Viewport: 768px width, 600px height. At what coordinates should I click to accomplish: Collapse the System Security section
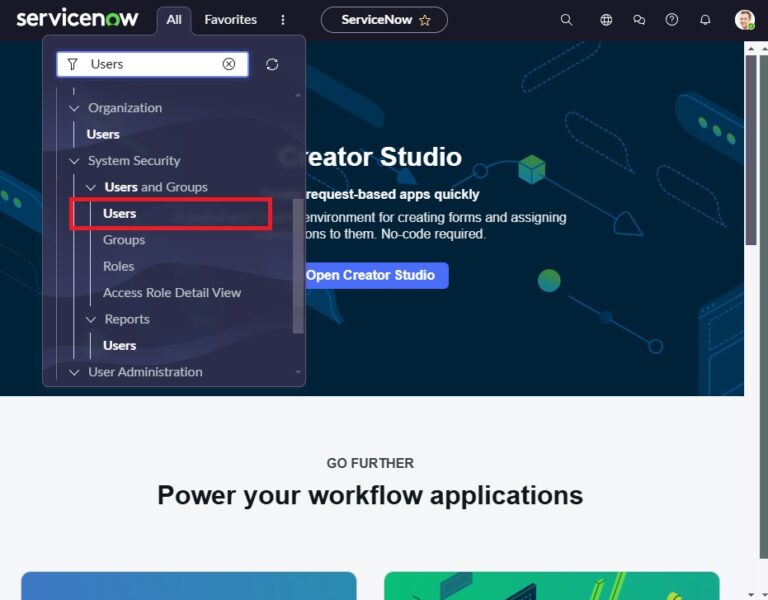coord(73,161)
